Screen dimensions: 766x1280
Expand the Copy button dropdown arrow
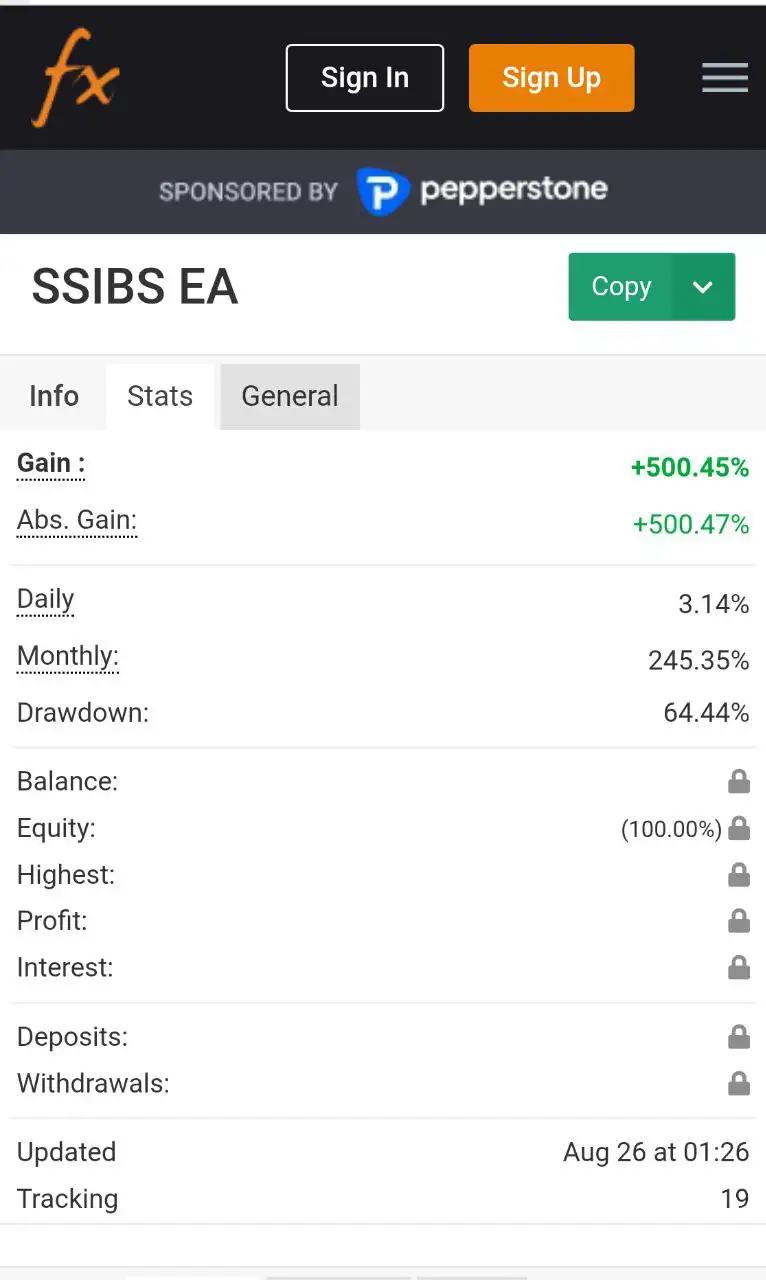tap(703, 287)
